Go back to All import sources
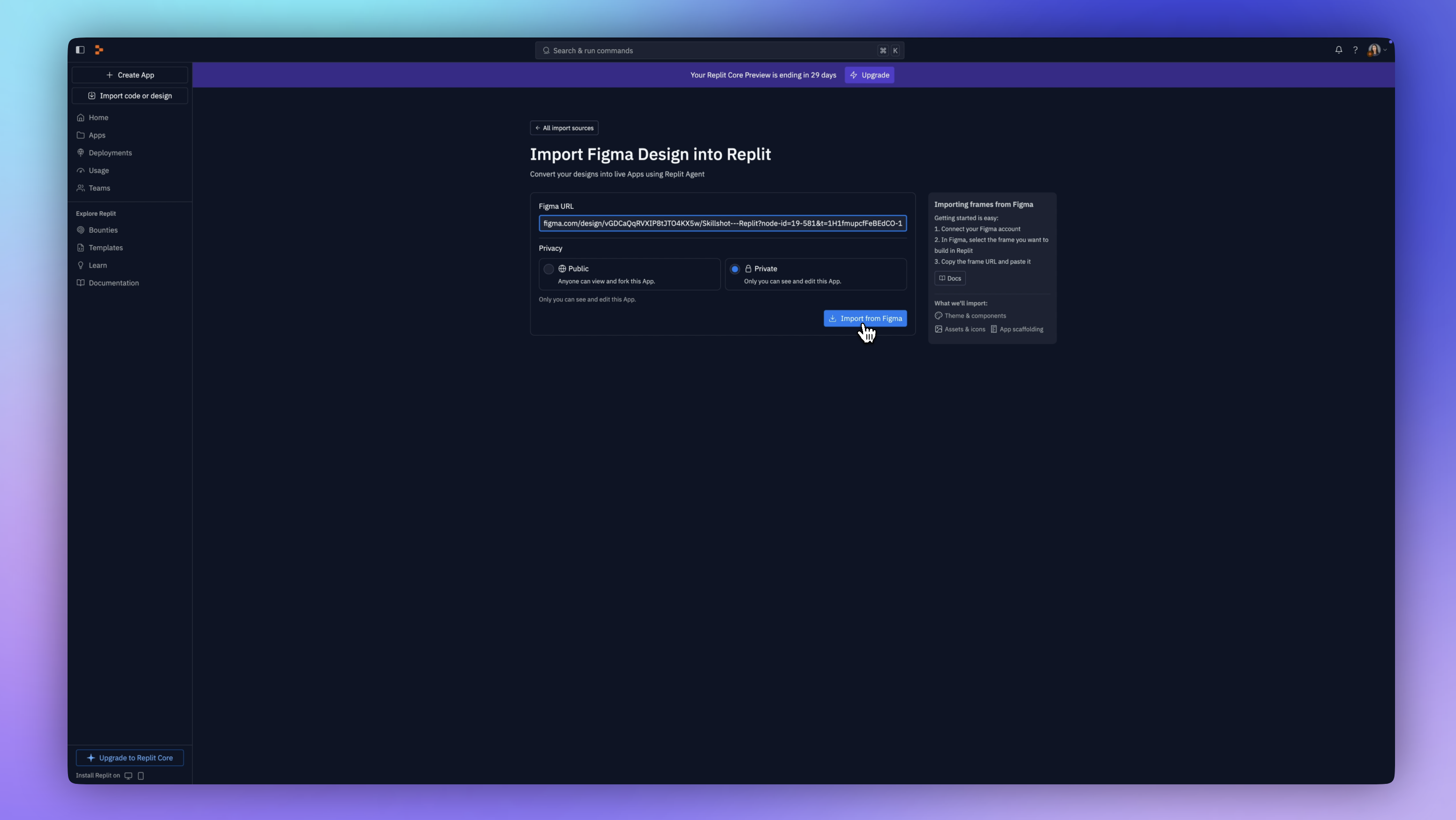Viewport: 1456px width, 820px height. (564, 128)
